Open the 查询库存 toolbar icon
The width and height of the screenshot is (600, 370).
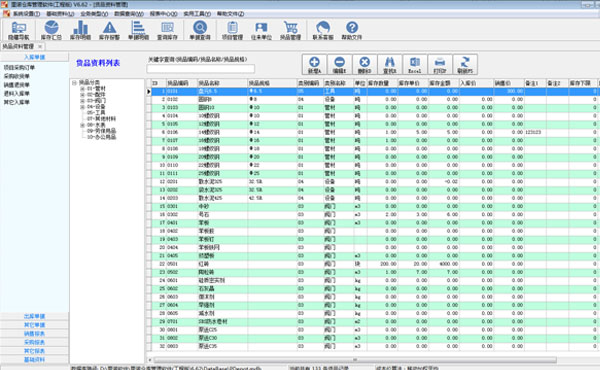pyautogui.click(x=167, y=31)
